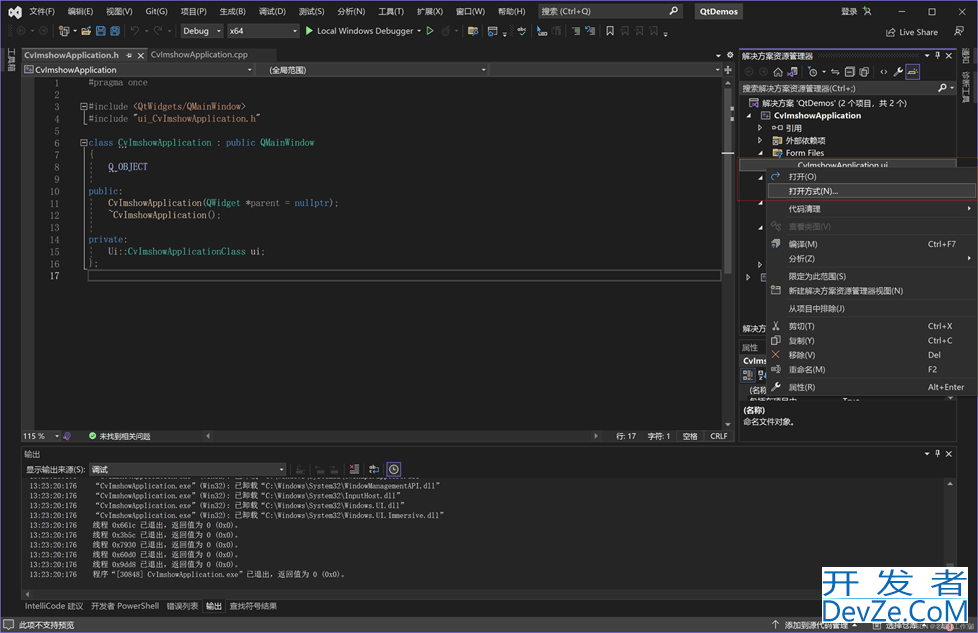Toggle timestamp clock icon in Output panel

click(x=394, y=469)
